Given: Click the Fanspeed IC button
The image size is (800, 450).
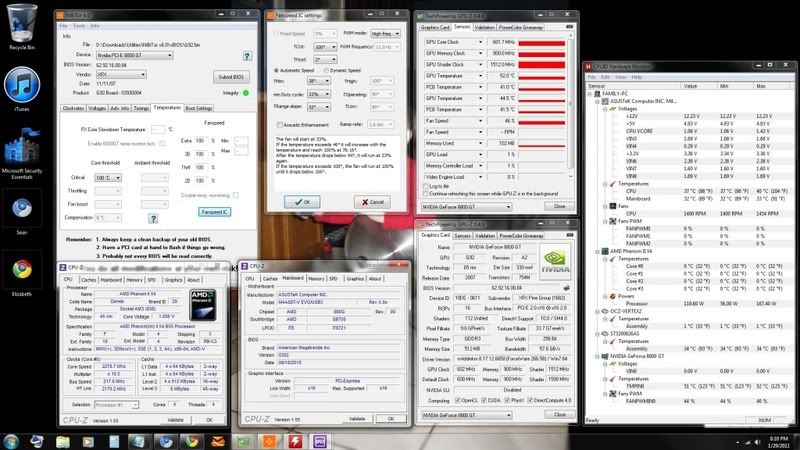Looking at the screenshot, I should (214, 212).
